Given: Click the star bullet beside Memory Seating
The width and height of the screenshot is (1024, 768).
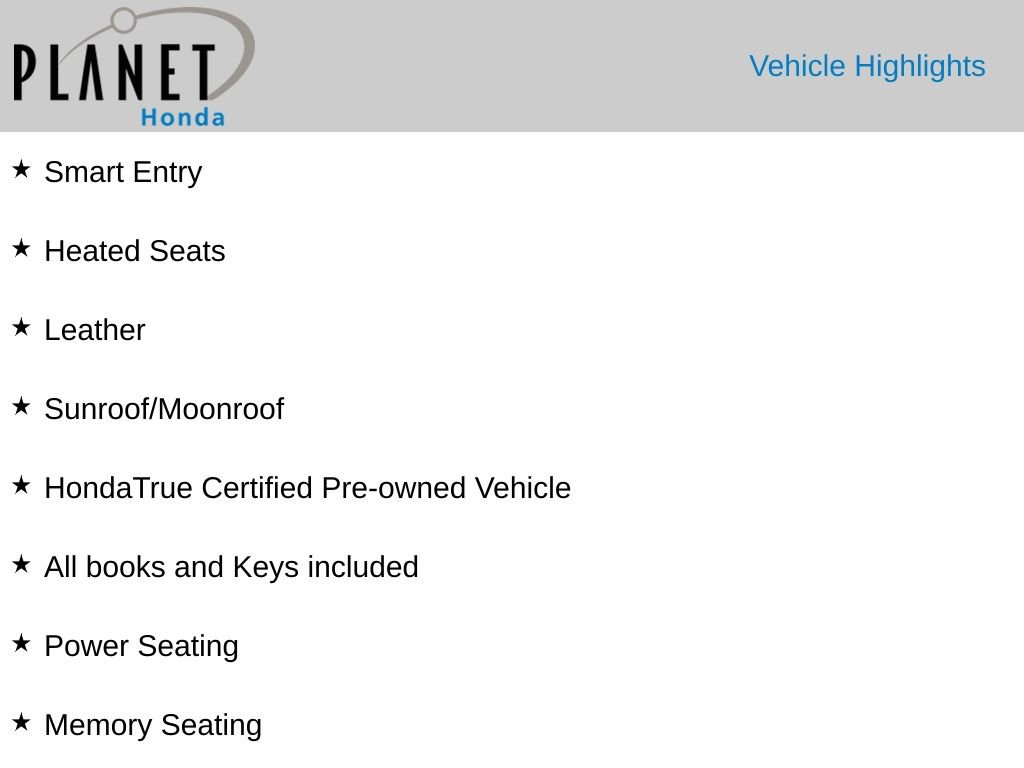Looking at the screenshot, I should pos(21,722).
